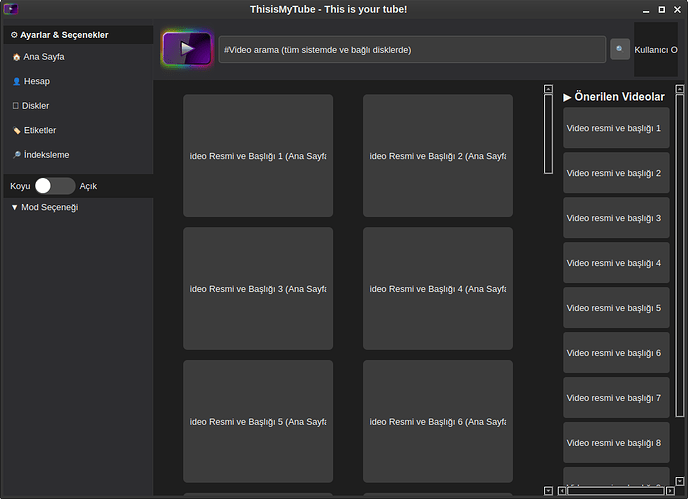Image resolution: width=688 pixels, height=499 pixels.
Task: Select suggested Video resmi ve başlığı 7
Action: (x=615, y=398)
